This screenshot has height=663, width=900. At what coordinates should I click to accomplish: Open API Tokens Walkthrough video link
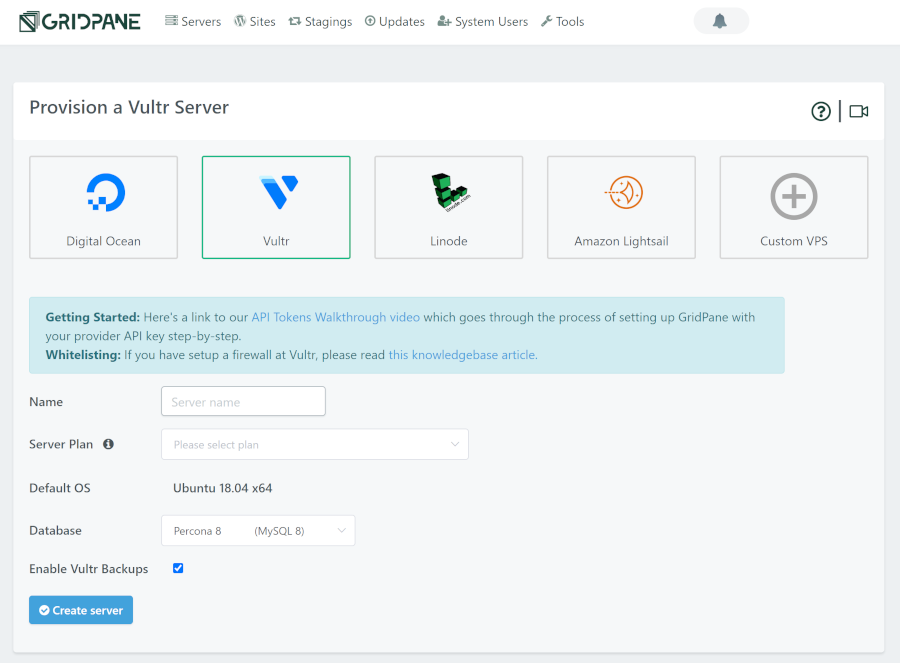click(336, 317)
